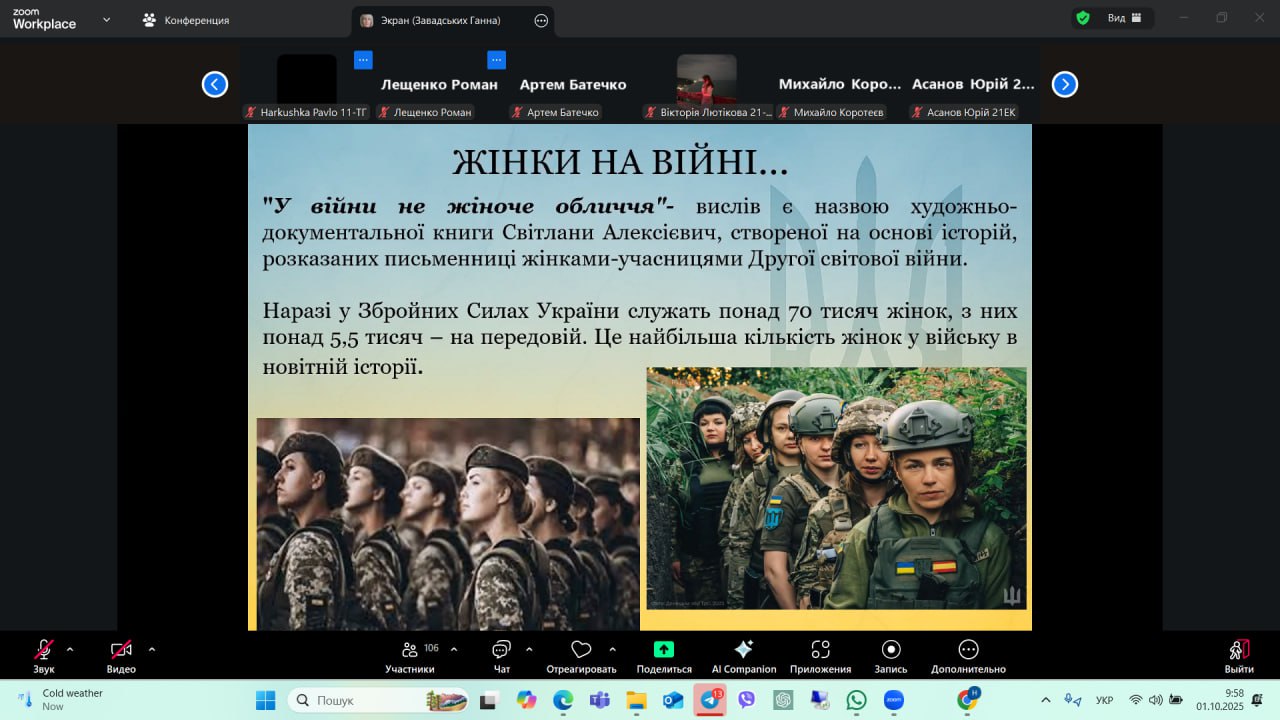The image size is (1280, 720).
Task: Show next participants with right arrow
Action: click(x=1065, y=84)
